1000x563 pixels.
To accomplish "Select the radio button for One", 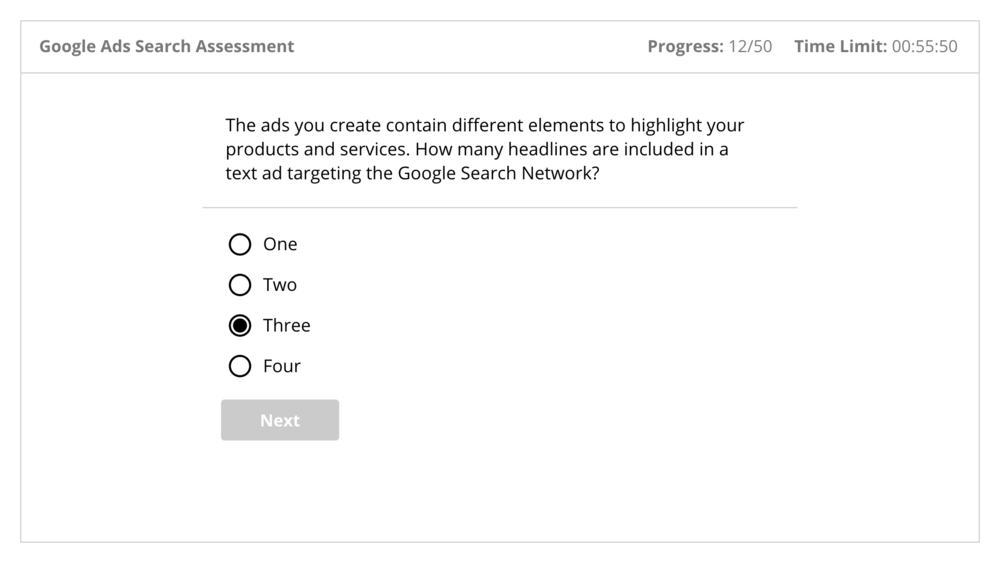I will pyautogui.click(x=240, y=244).
